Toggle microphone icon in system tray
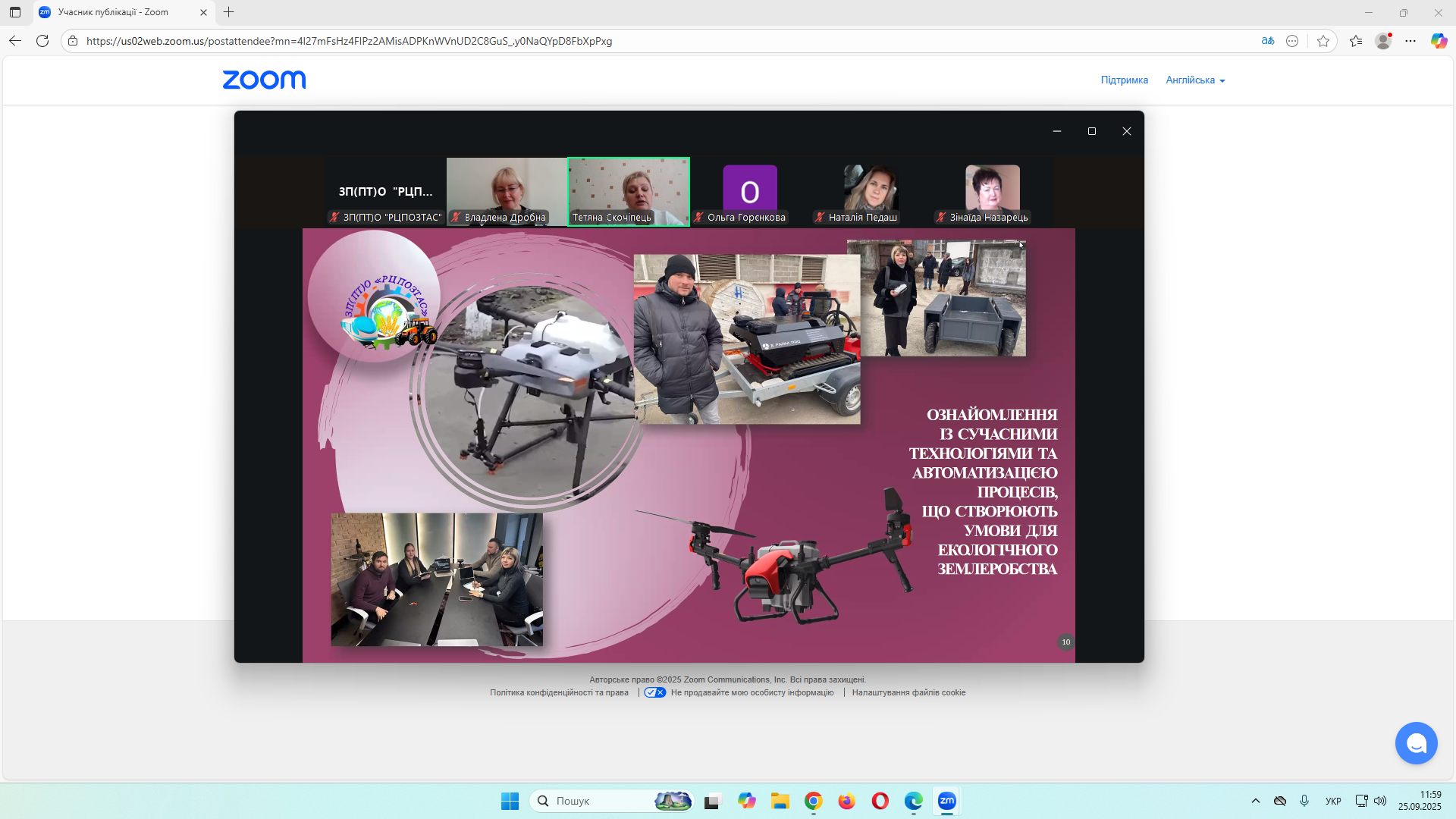Screen dimensions: 1456x819 (1304, 801)
